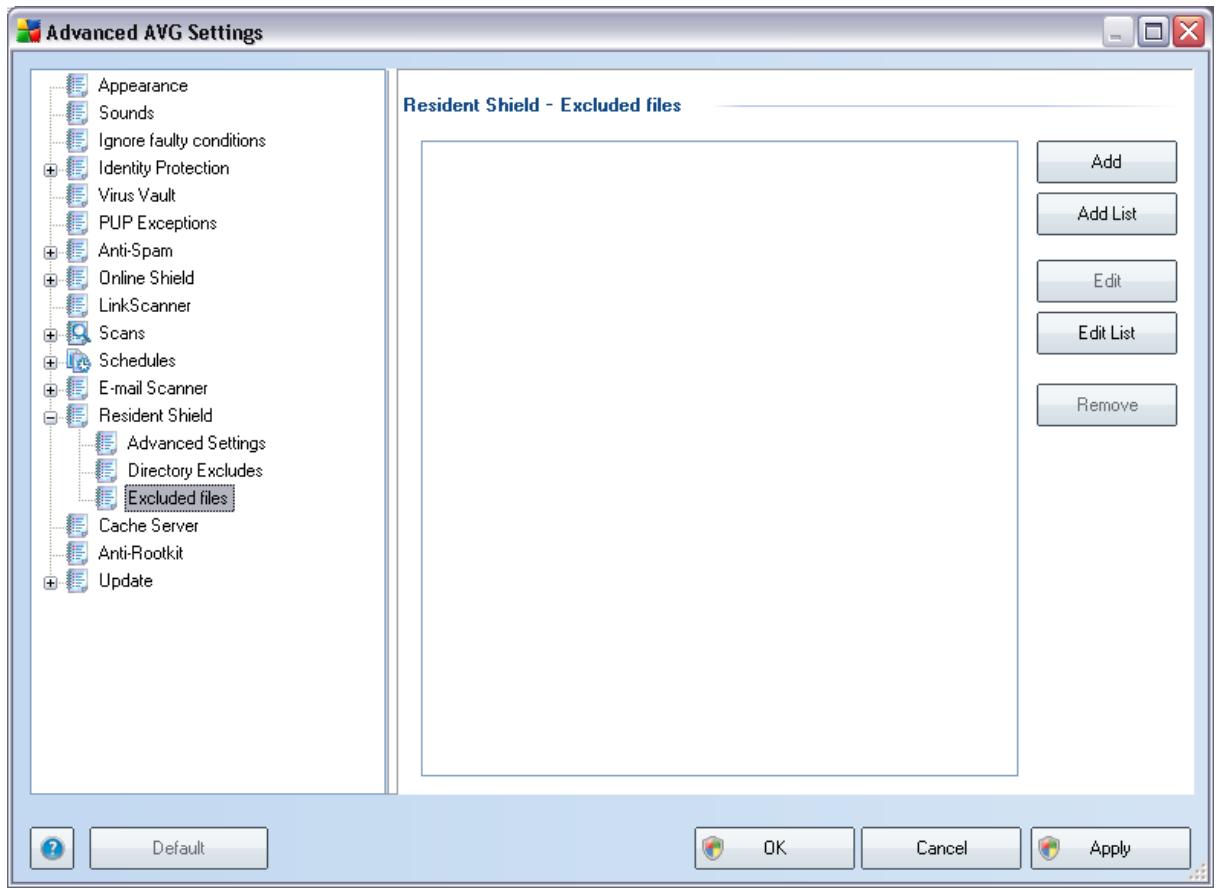Click the Add List button
The width and height of the screenshot is (1220, 889).
pos(1107,213)
